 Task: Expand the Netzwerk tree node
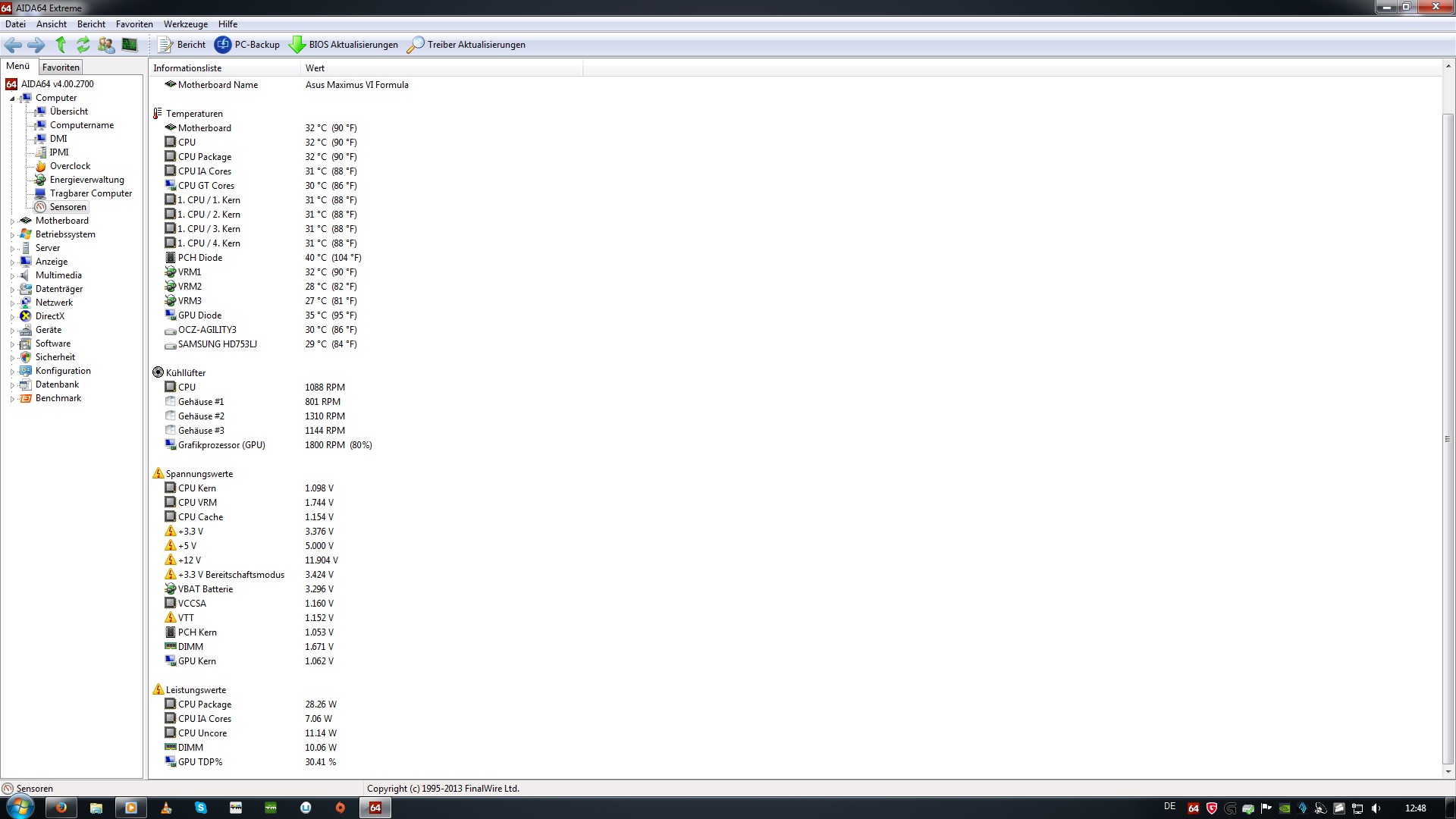pyautogui.click(x=12, y=303)
